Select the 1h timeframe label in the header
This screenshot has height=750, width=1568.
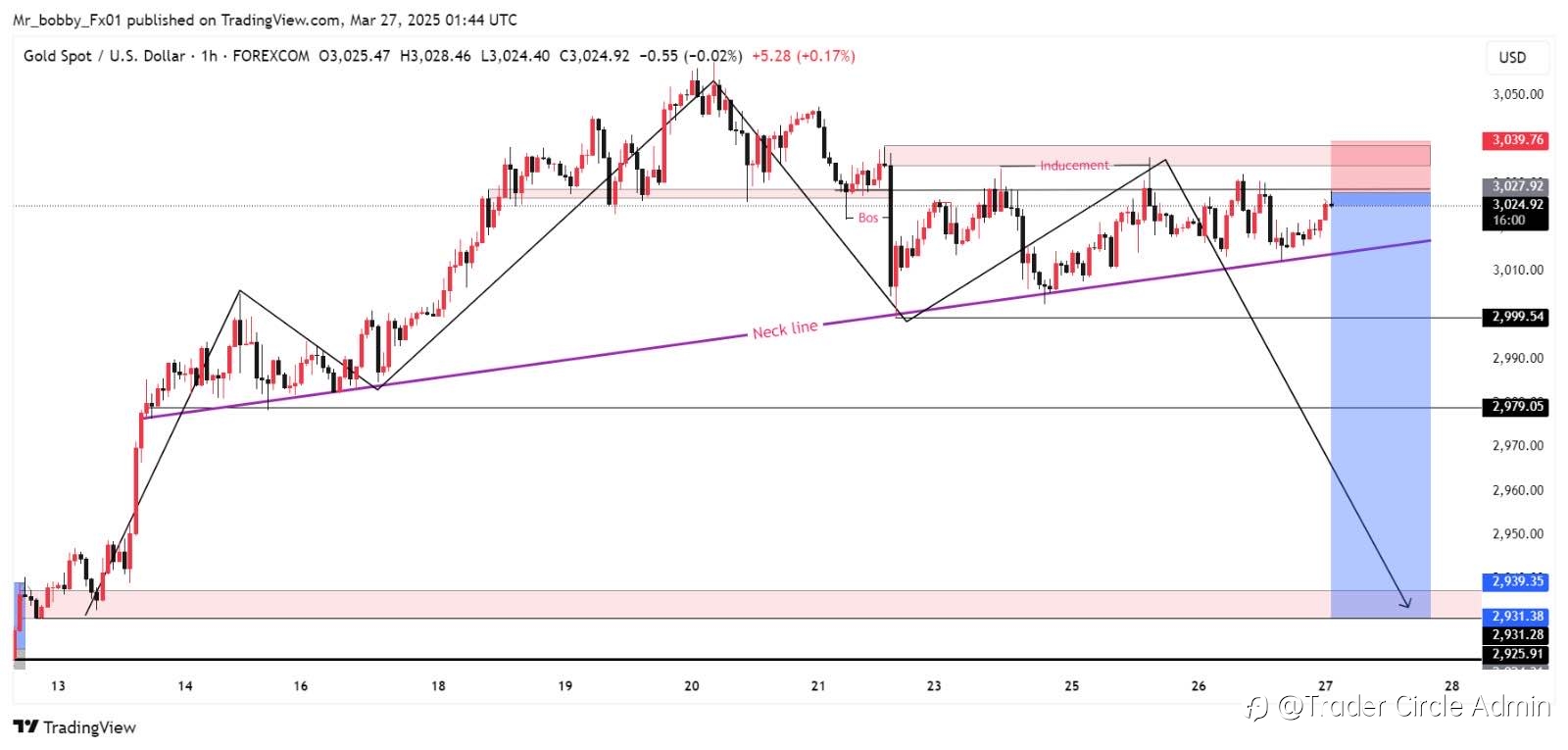pos(209,56)
